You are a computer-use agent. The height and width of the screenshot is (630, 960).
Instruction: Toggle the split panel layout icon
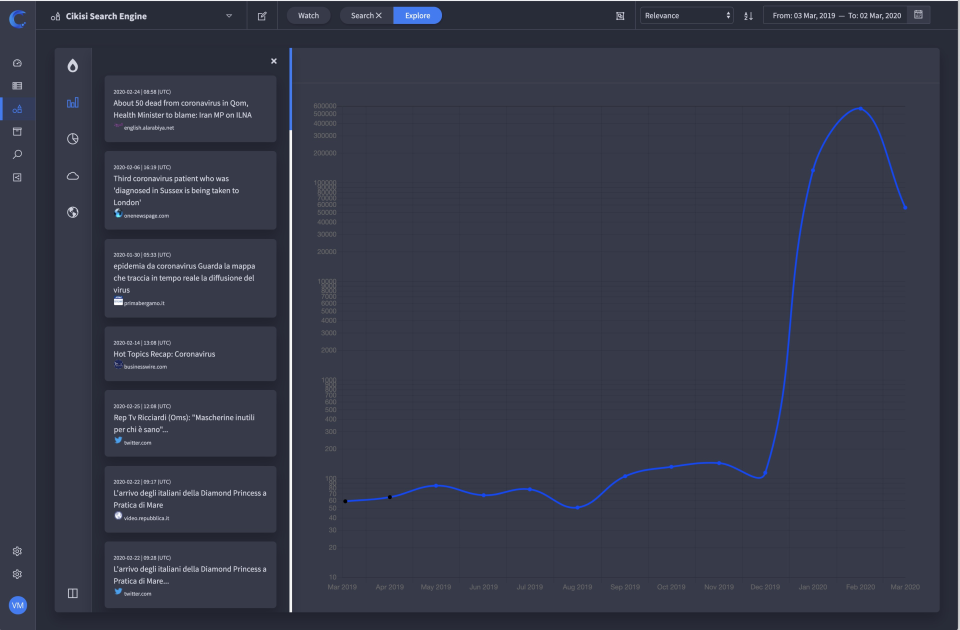73,593
